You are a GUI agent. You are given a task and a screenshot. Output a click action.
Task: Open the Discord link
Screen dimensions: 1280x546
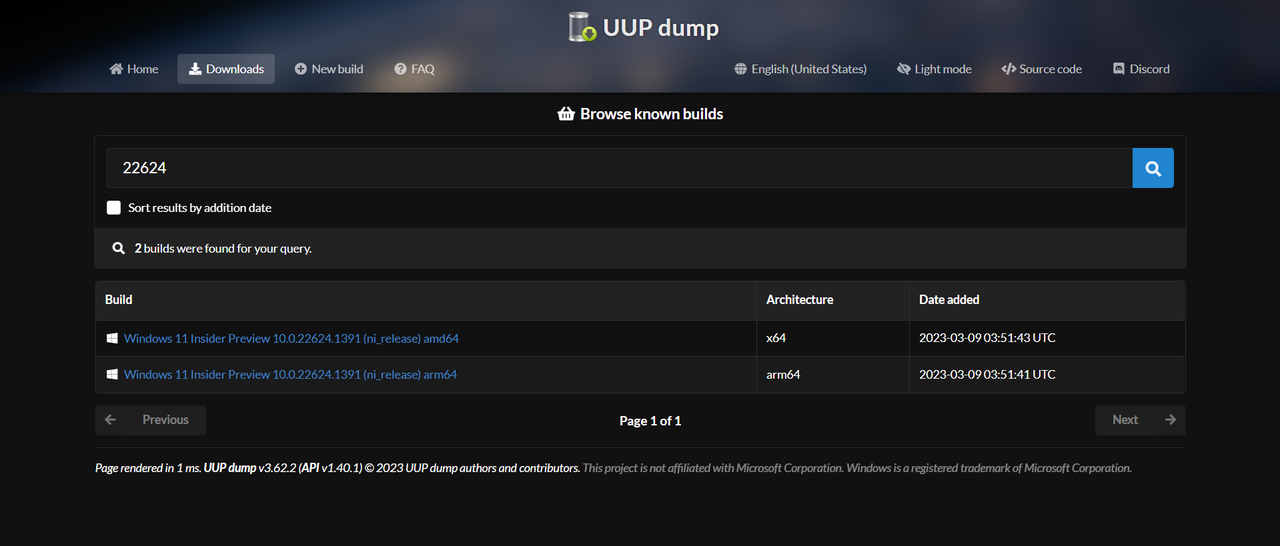(1141, 69)
